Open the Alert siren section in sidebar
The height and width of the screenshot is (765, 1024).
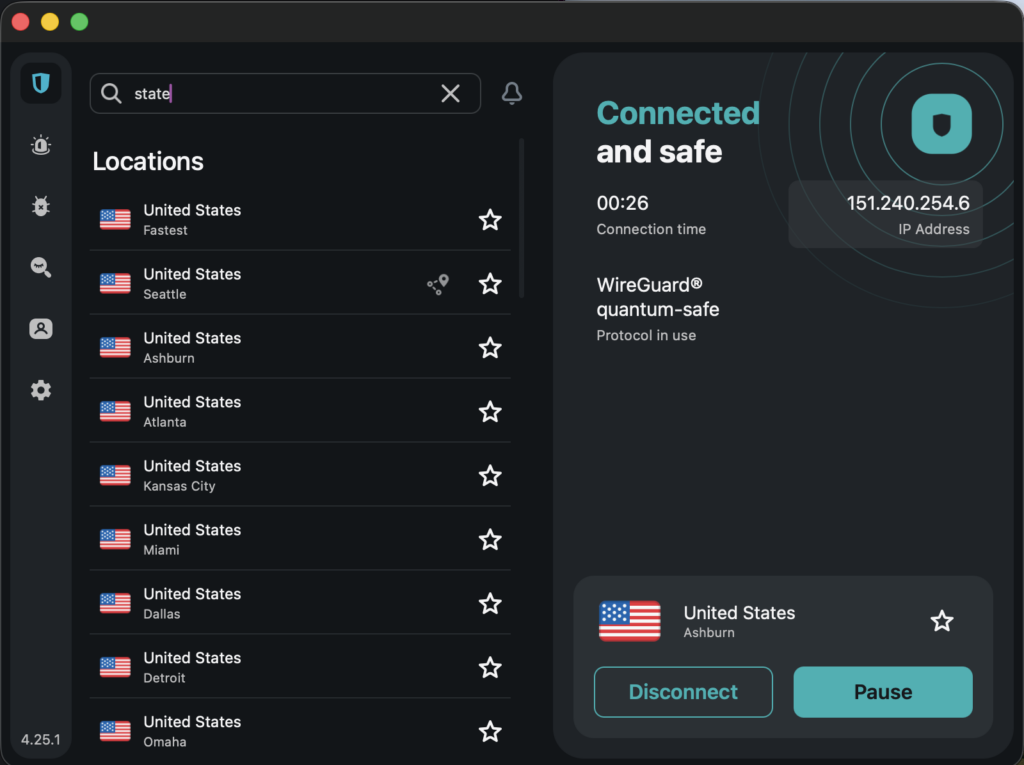pyautogui.click(x=41, y=146)
